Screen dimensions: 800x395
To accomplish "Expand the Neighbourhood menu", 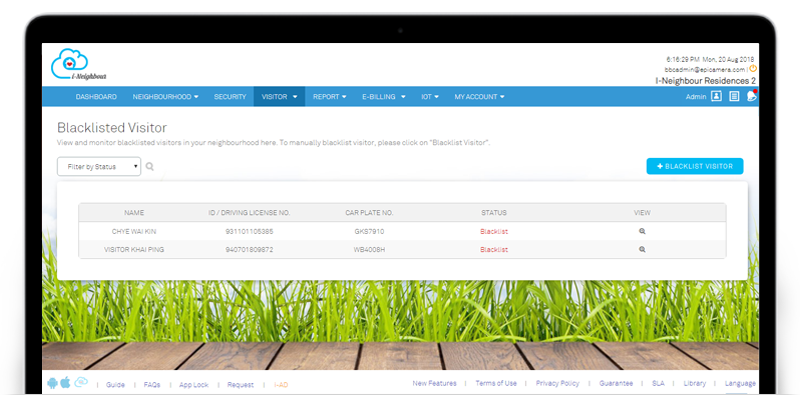I will tap(165, 96).
